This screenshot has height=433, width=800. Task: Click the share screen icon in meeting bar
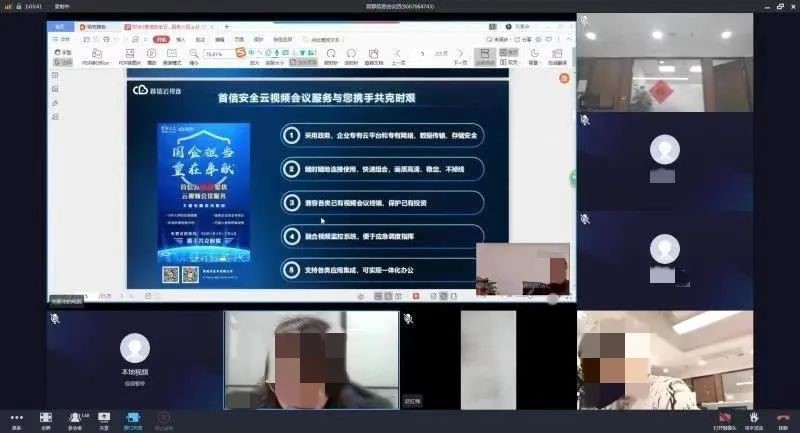[104, 418]
